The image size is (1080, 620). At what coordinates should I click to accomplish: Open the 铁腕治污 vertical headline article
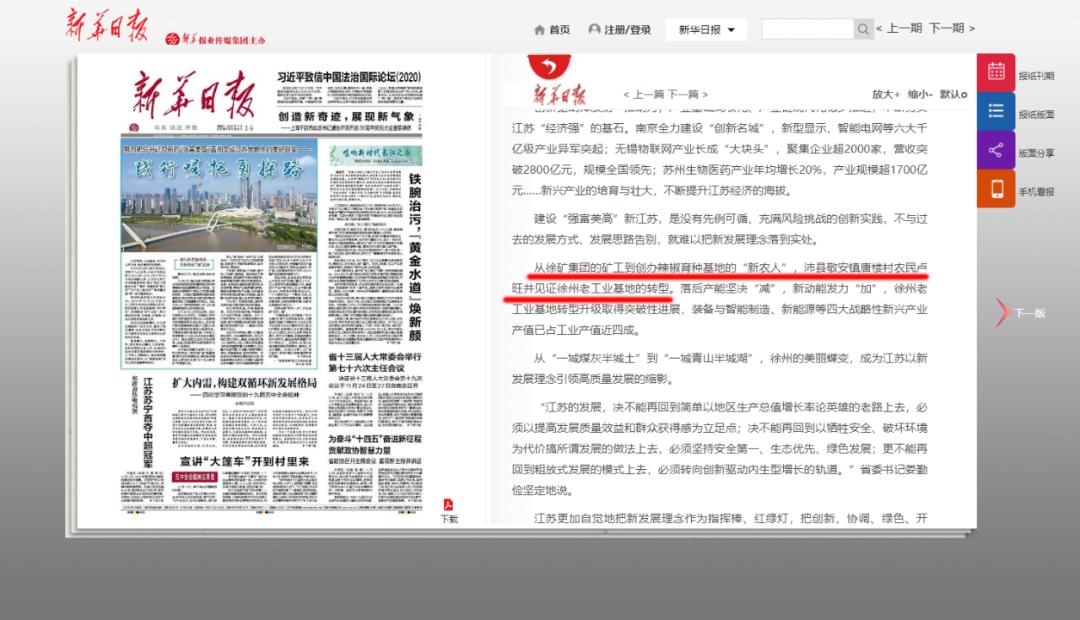point(415,257)
